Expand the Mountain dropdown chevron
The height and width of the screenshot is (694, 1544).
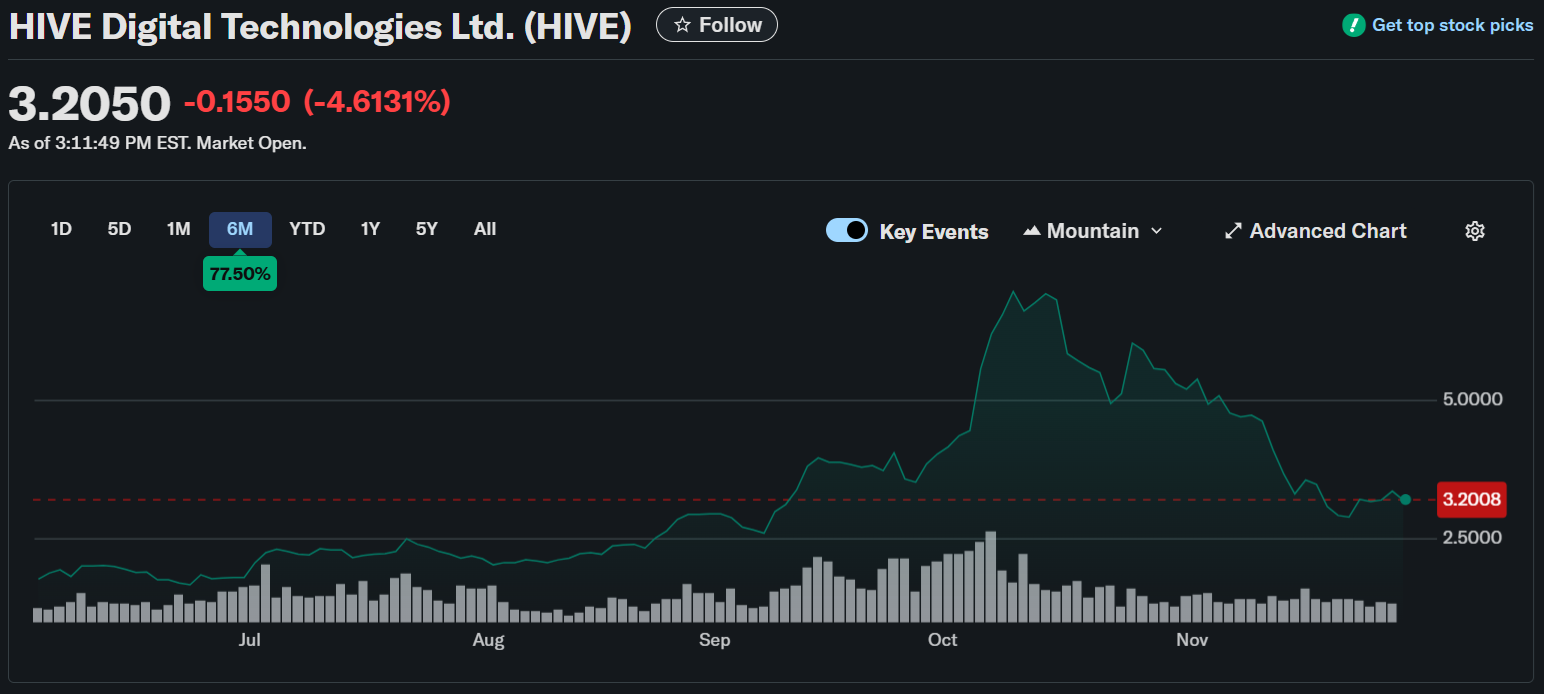tap(1157, 231)
